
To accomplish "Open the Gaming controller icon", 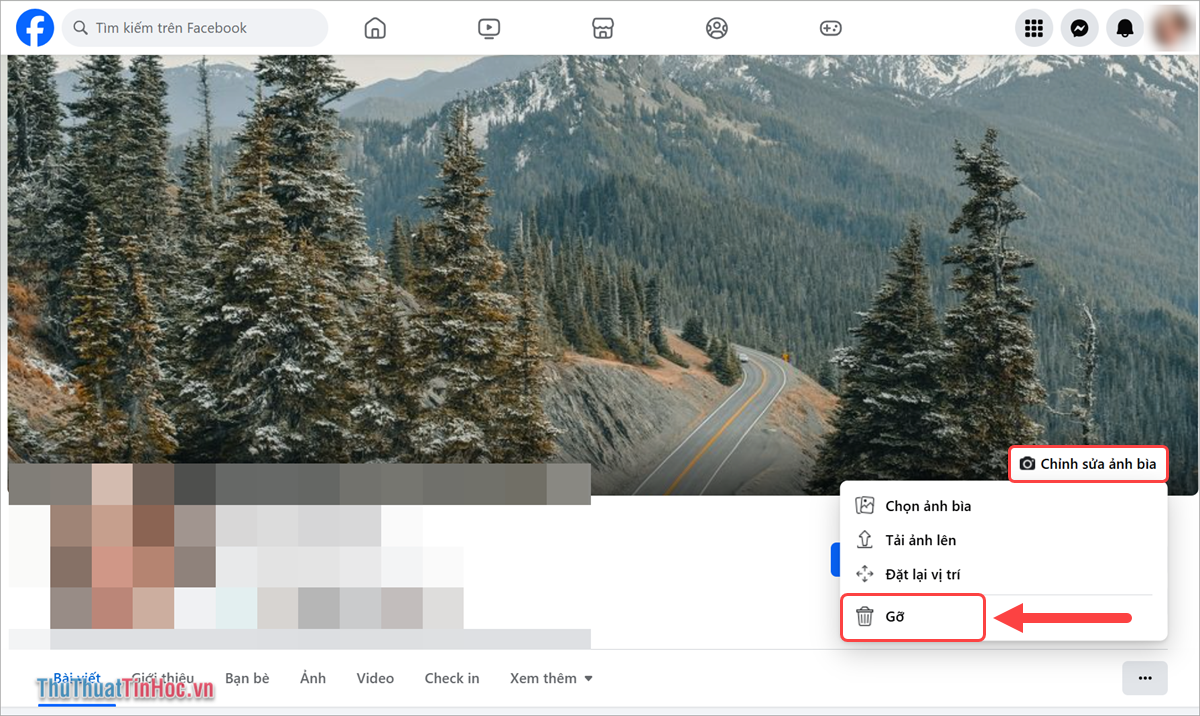I will point(831,28).
